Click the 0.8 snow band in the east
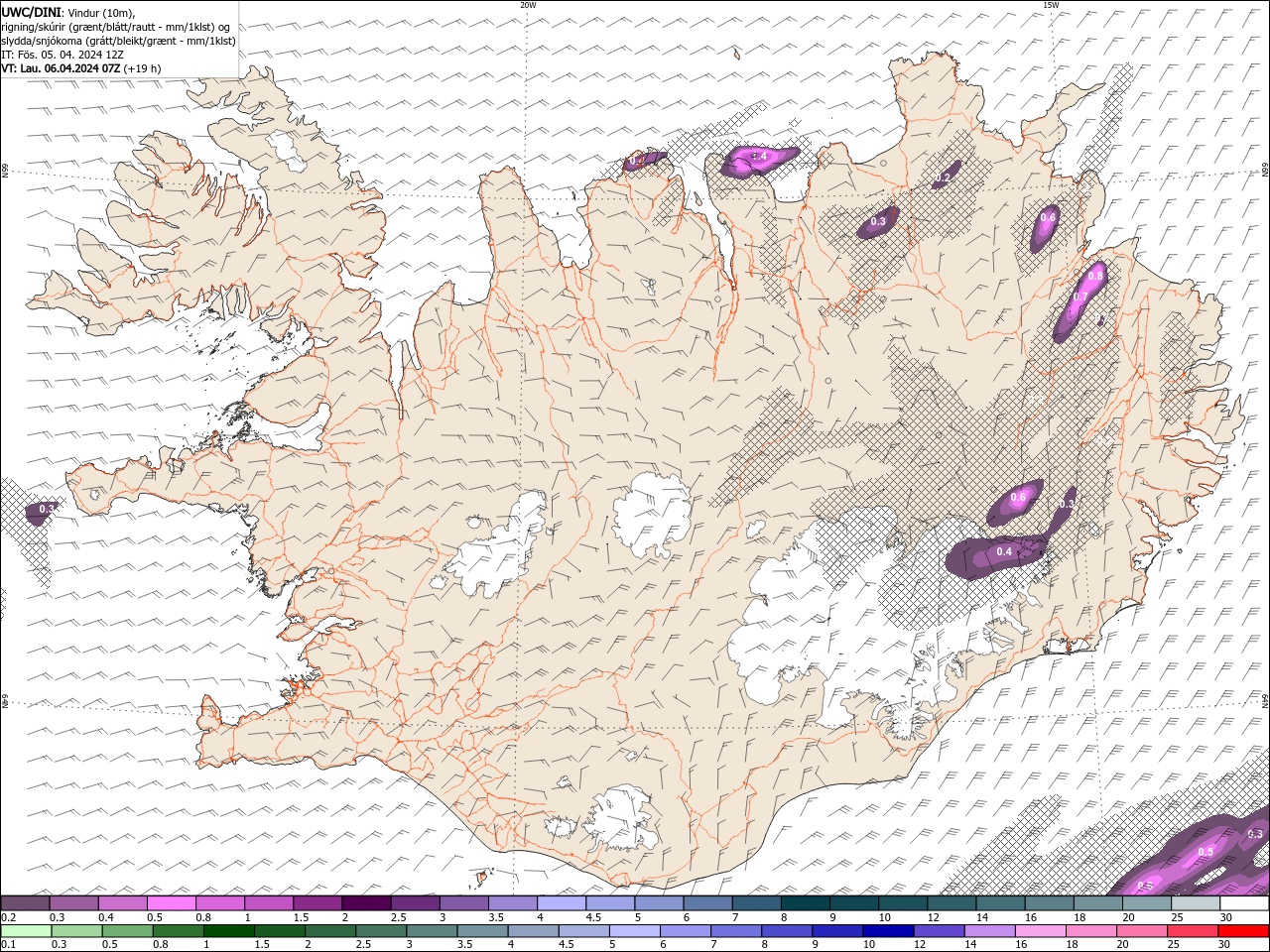Image resolution: width=1270 pixels, height=952 pixels. (x=1079, y=299)
